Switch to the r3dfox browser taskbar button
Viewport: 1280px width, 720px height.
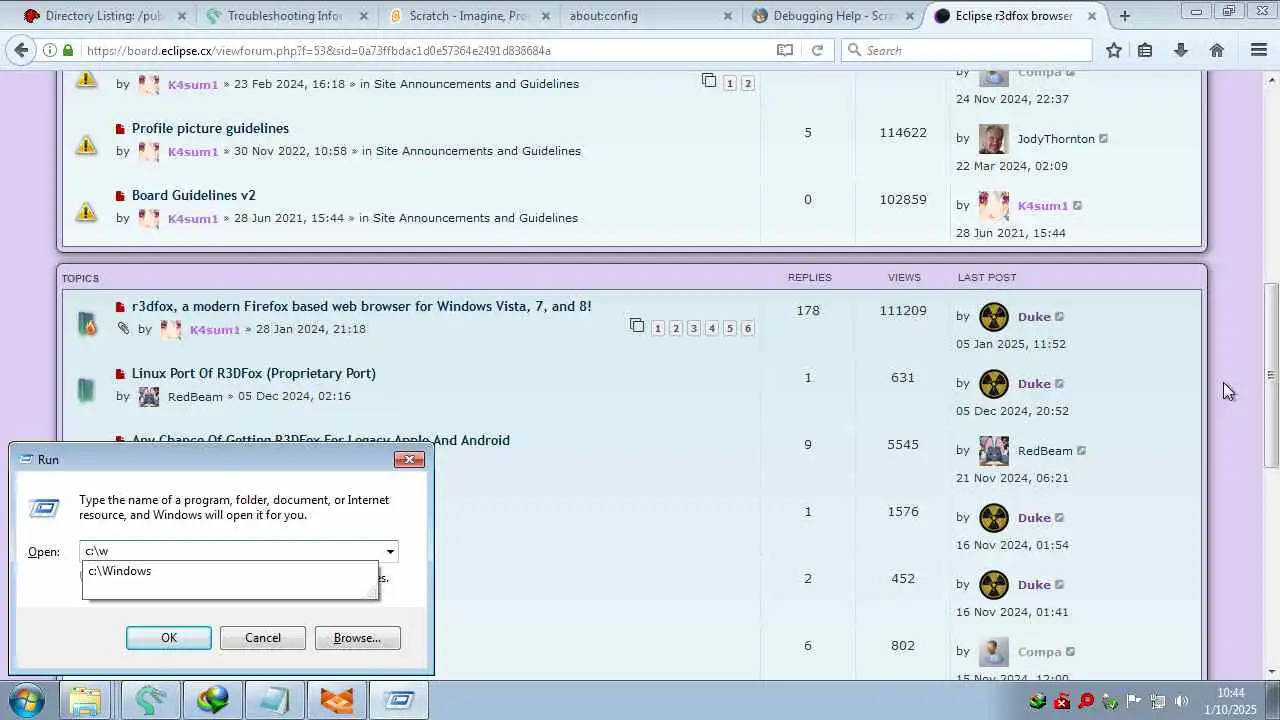click(x=336, y=700)
